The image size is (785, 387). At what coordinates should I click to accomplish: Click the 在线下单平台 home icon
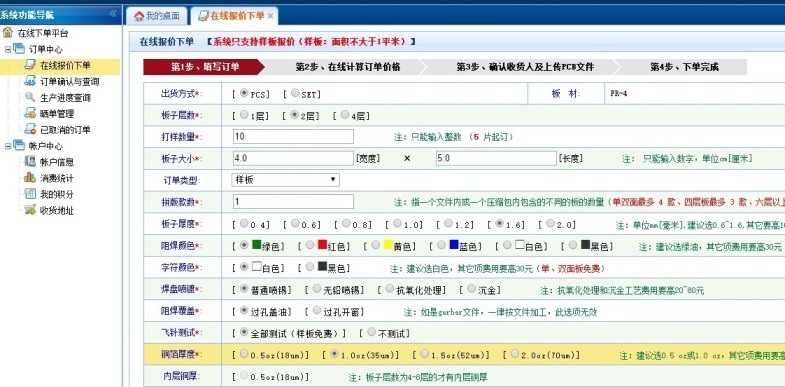pyautogui.click(x=7, y=33)
